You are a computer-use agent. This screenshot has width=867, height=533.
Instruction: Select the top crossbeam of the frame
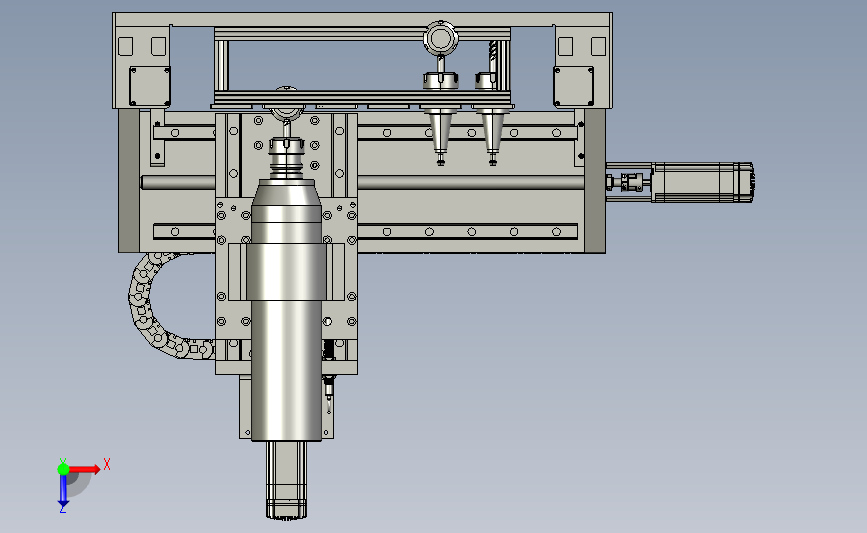pos(362,19)
